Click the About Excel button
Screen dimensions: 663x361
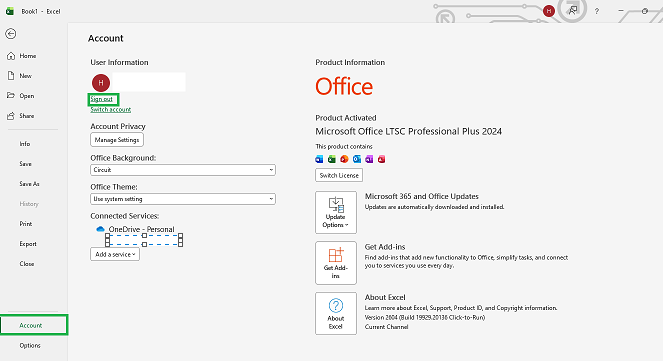[x=336, y=314]
